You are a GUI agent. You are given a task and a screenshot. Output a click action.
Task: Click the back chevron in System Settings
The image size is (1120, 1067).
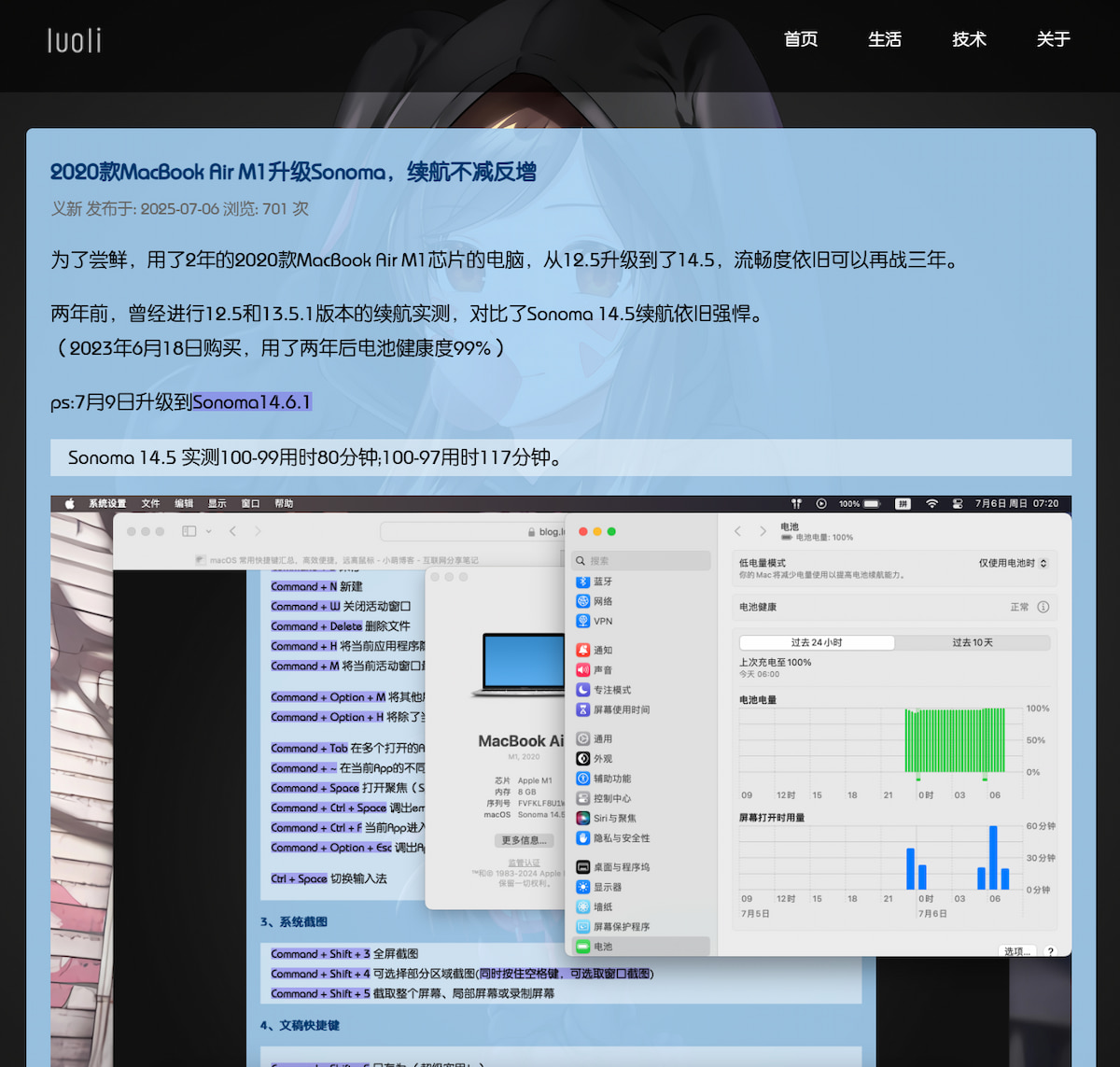[x=737, y=530]
